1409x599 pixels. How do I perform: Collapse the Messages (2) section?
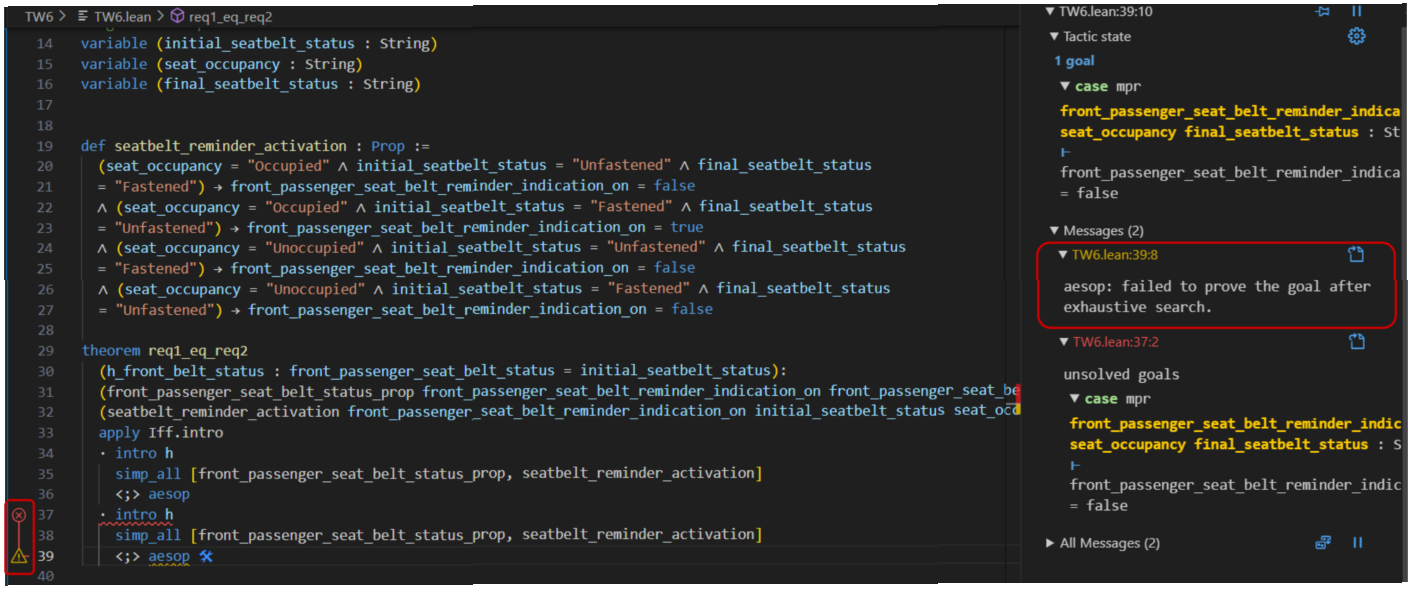[1054, 231]
